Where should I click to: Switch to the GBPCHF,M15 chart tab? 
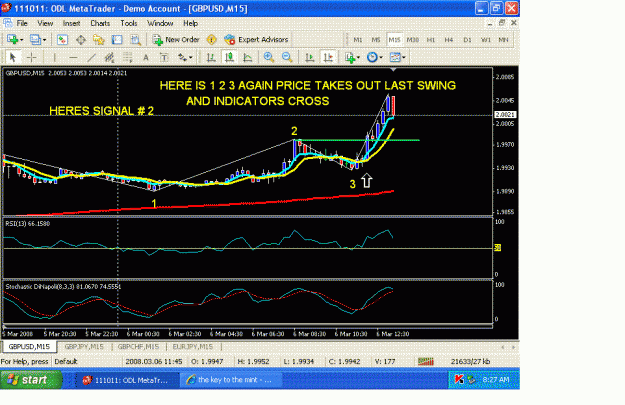point(138,346)
